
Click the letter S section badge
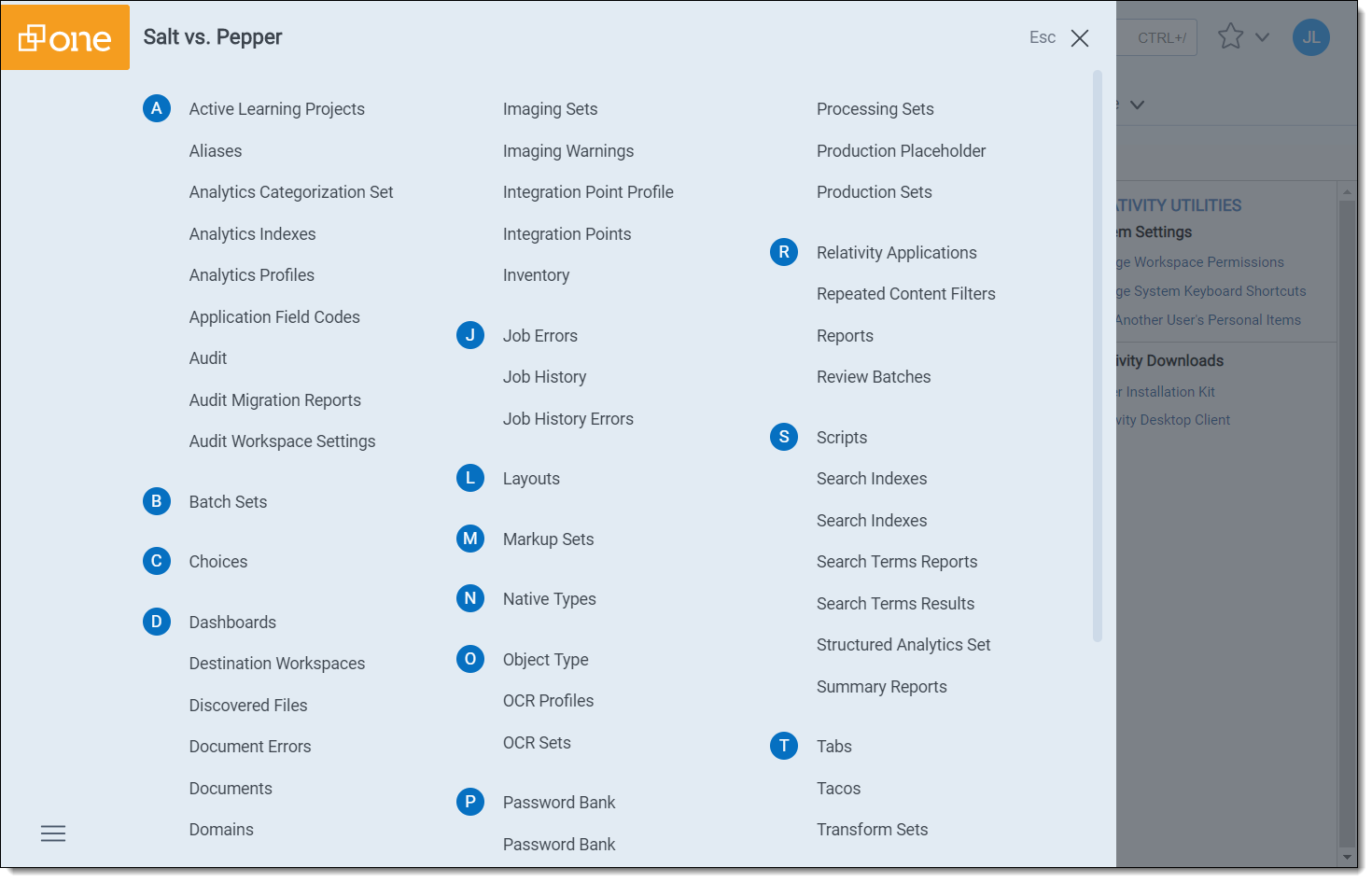point(784,437)
